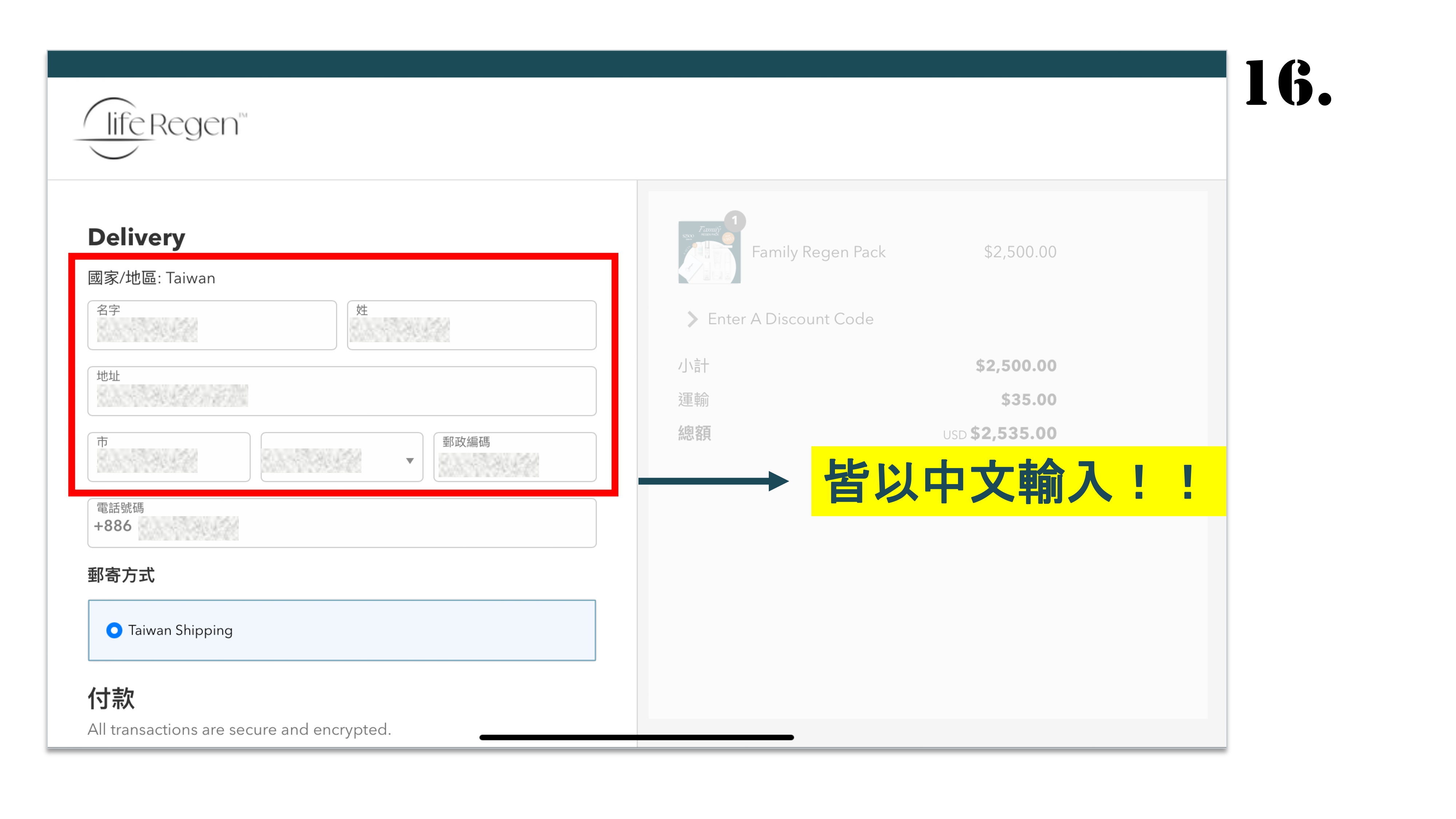1456x819 pixels.
Task: Click the 郵政編碼 postal code field
Action: 515,457
